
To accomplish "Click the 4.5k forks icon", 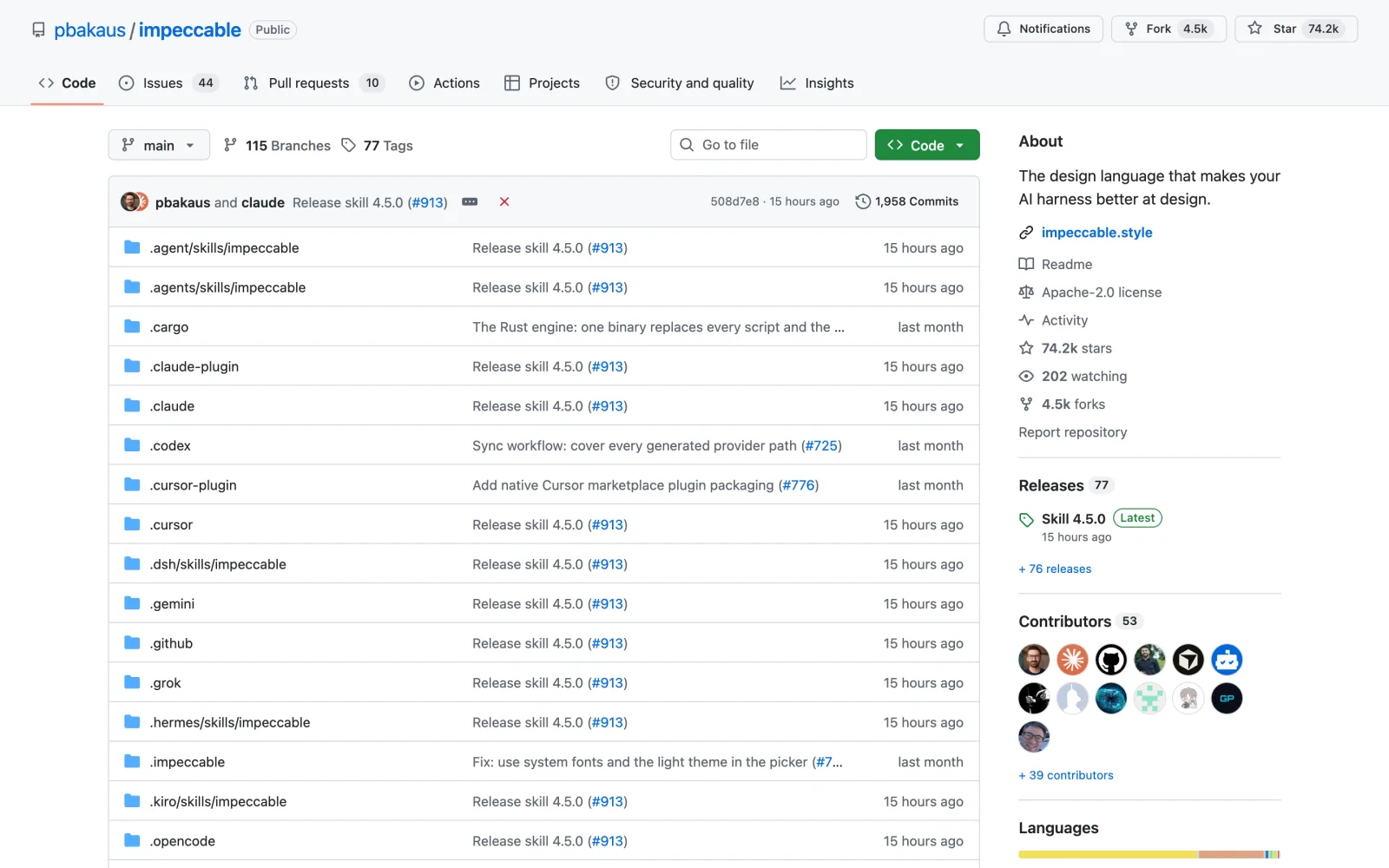I will [1026, 404].
